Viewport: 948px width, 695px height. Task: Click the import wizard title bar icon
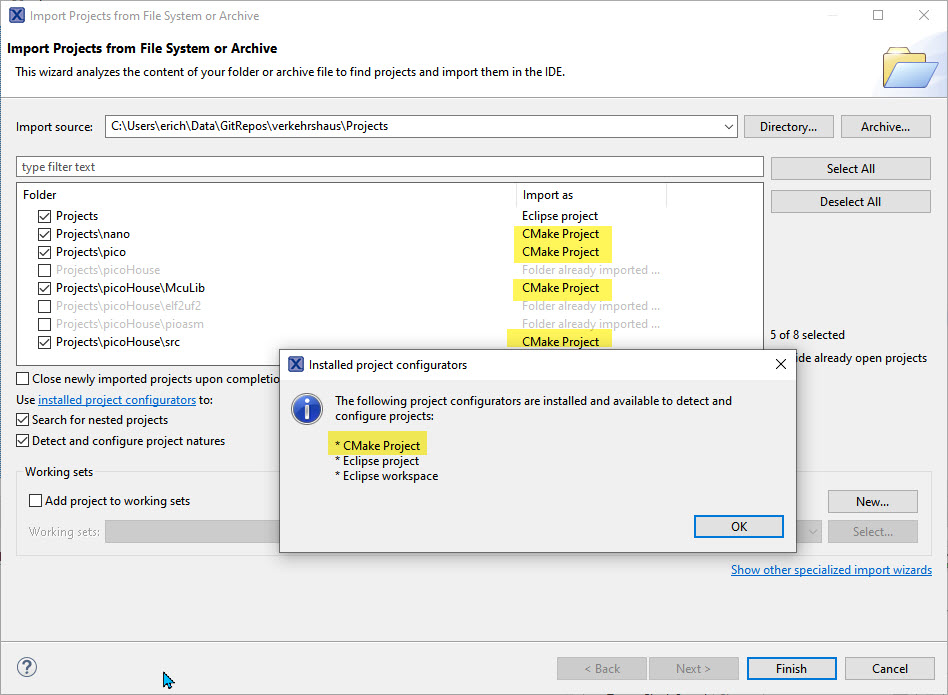tap(16, 16)
